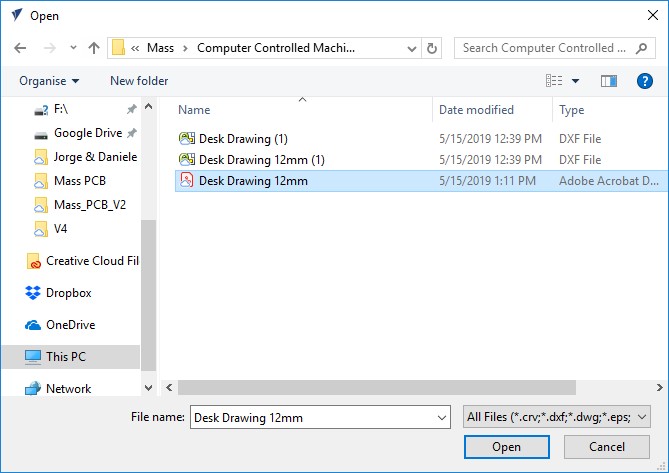The width and height of the screenshot is (669, 473).
Task: Click the horizontal scrollbar in file list
Action: click(x=400, y=386)
